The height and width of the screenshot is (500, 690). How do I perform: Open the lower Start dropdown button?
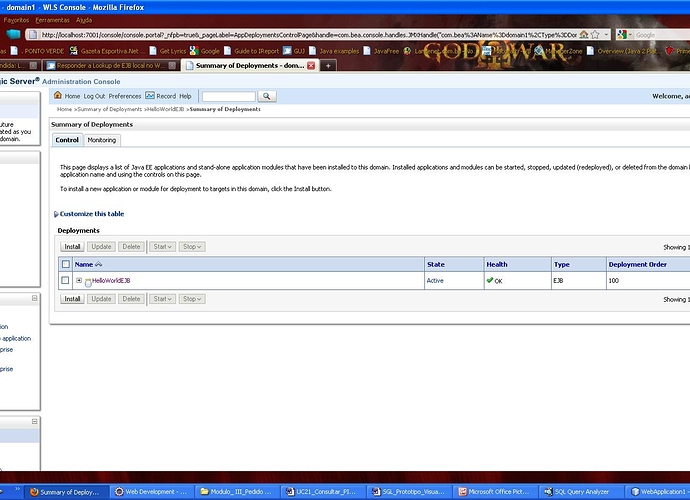(x=162, y=299)
